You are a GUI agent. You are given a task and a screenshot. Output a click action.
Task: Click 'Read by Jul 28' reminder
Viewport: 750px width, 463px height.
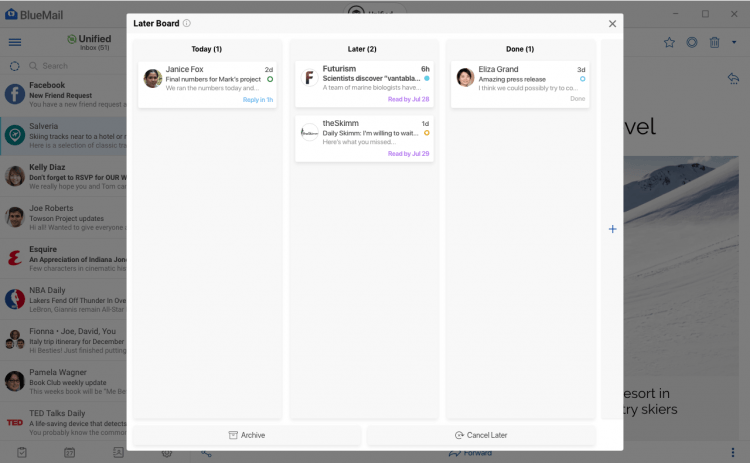(408, 99)
